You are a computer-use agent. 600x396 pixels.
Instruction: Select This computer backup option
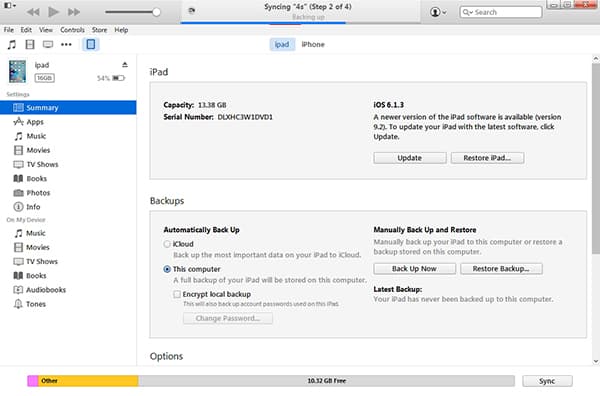(x=167, y=269)
